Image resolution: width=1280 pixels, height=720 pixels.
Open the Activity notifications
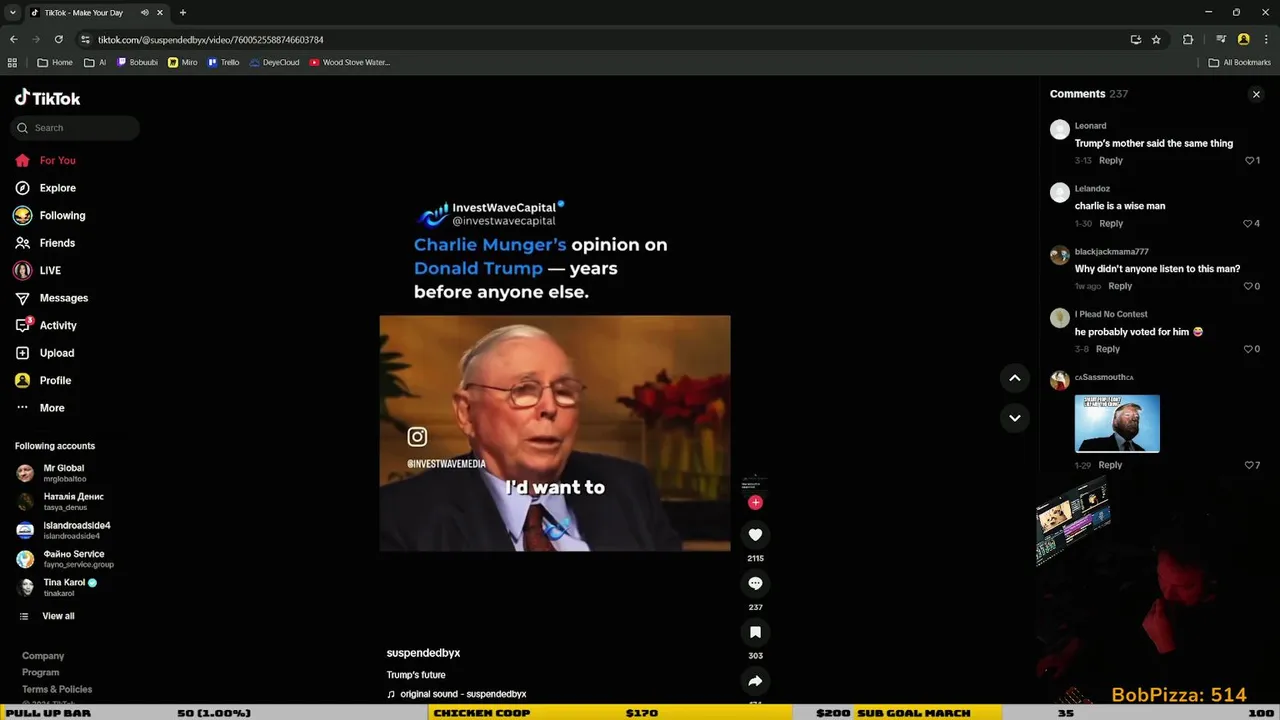pyautogui.click(x=46, y=325)
